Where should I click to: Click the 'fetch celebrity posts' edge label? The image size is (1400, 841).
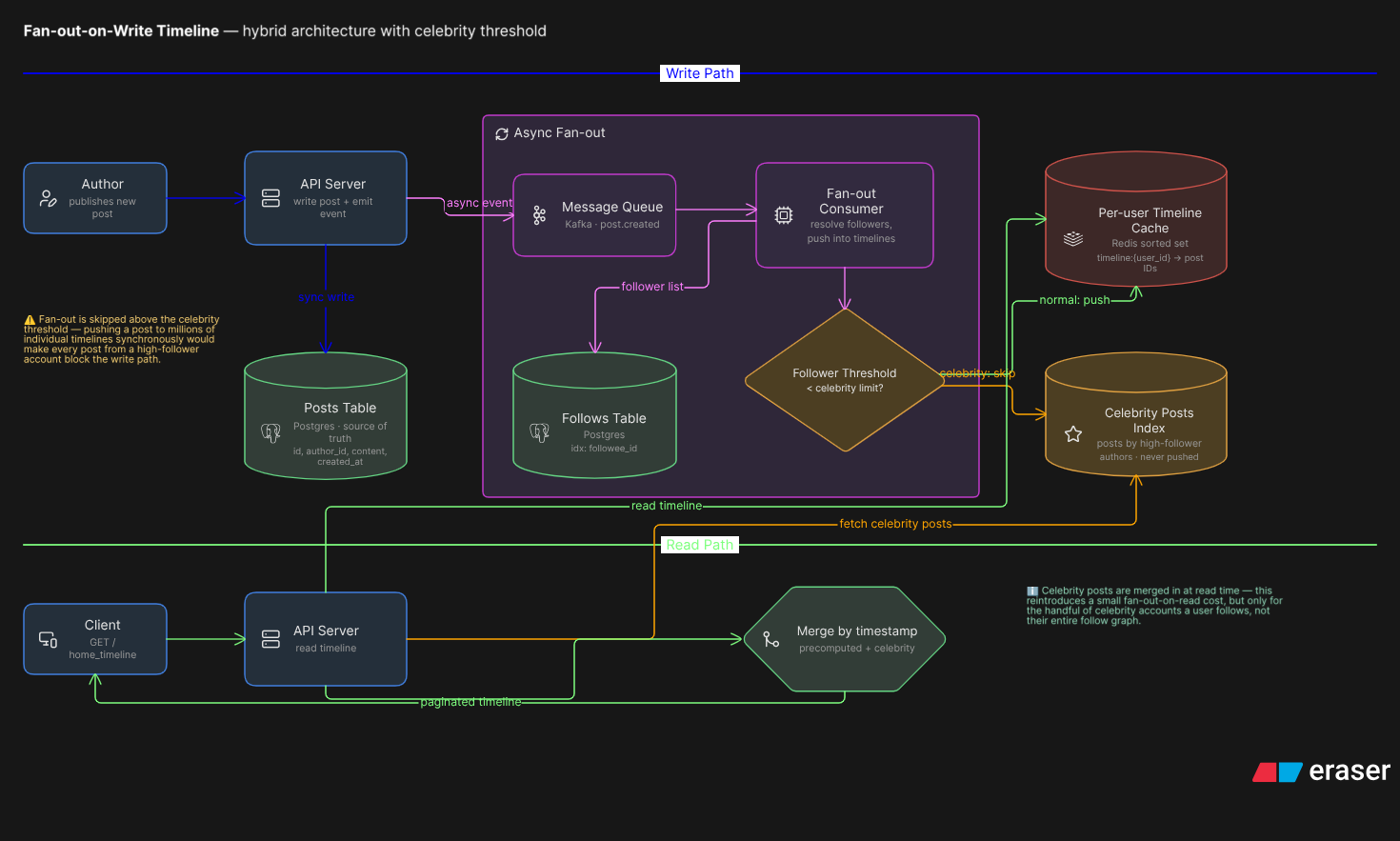(895, 524)
